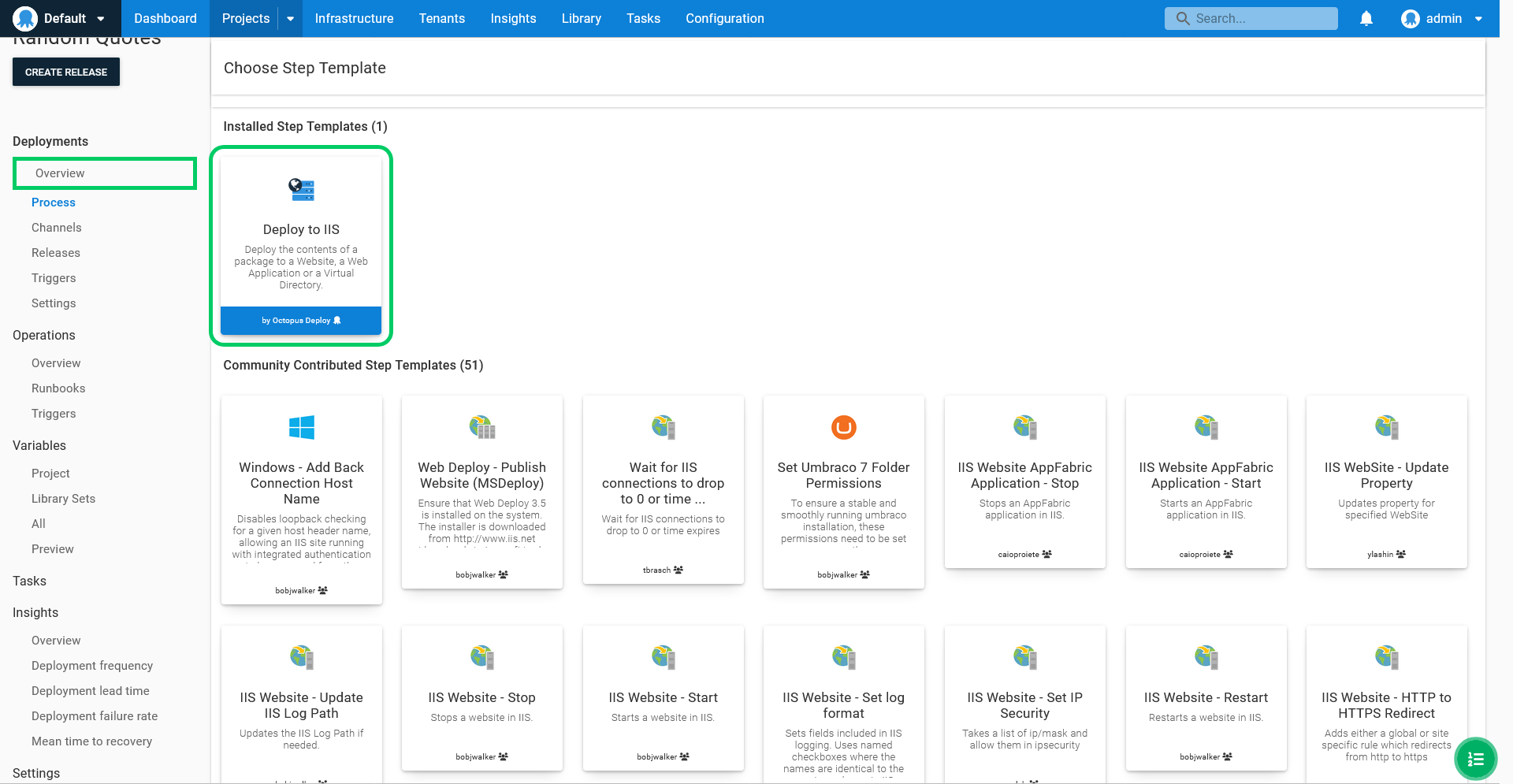Click the Update IIS Log Path icon

click(x=301, y=656)
